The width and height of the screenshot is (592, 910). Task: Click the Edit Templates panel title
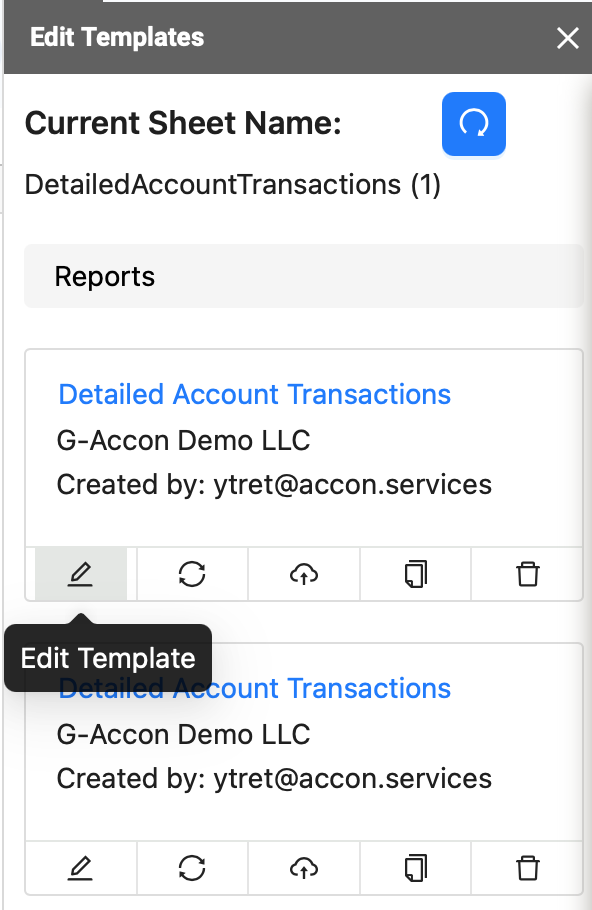point(117,38)
